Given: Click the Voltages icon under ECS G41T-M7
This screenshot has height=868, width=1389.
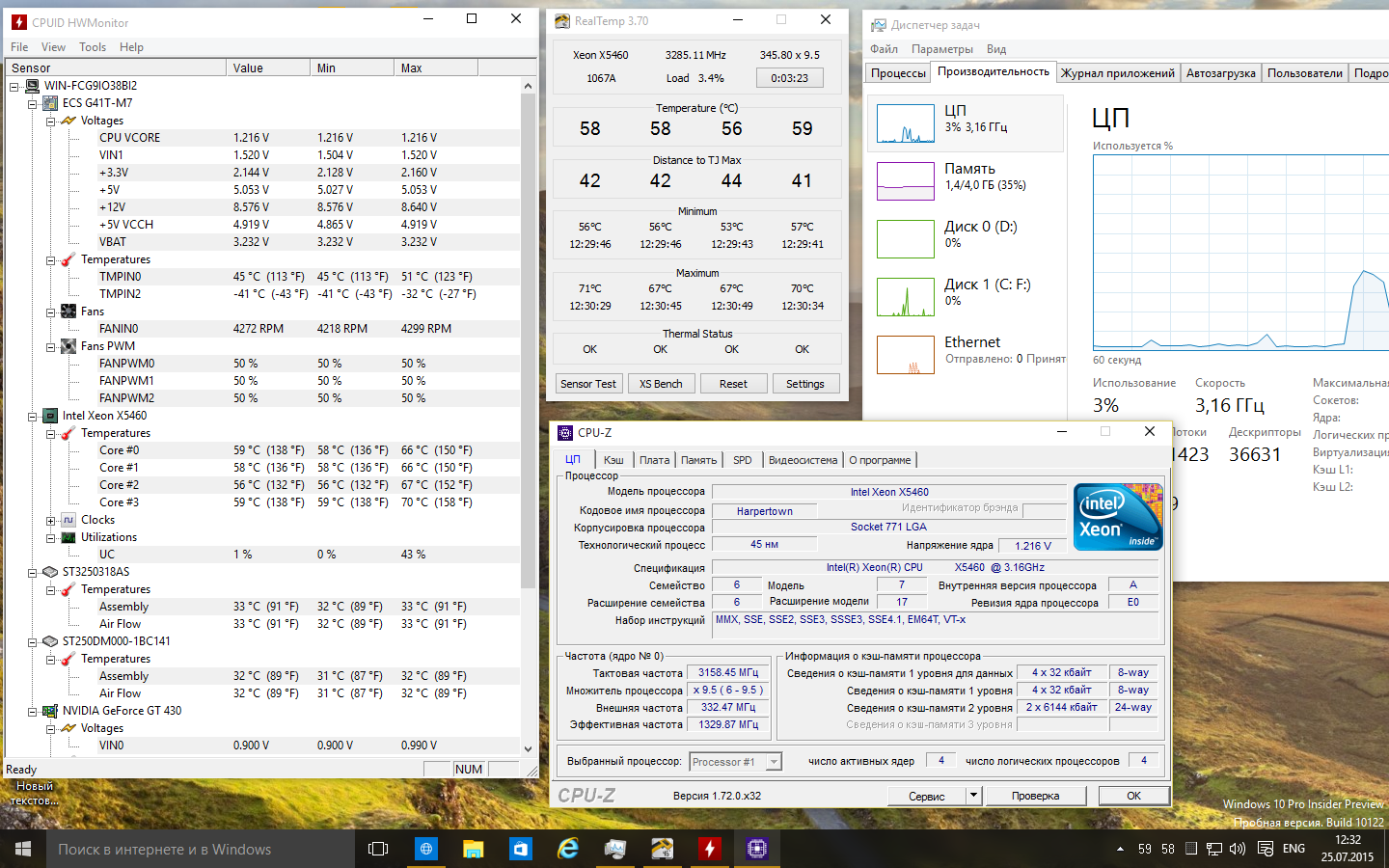Looking at the screenshot, I should tap(68, 121).
